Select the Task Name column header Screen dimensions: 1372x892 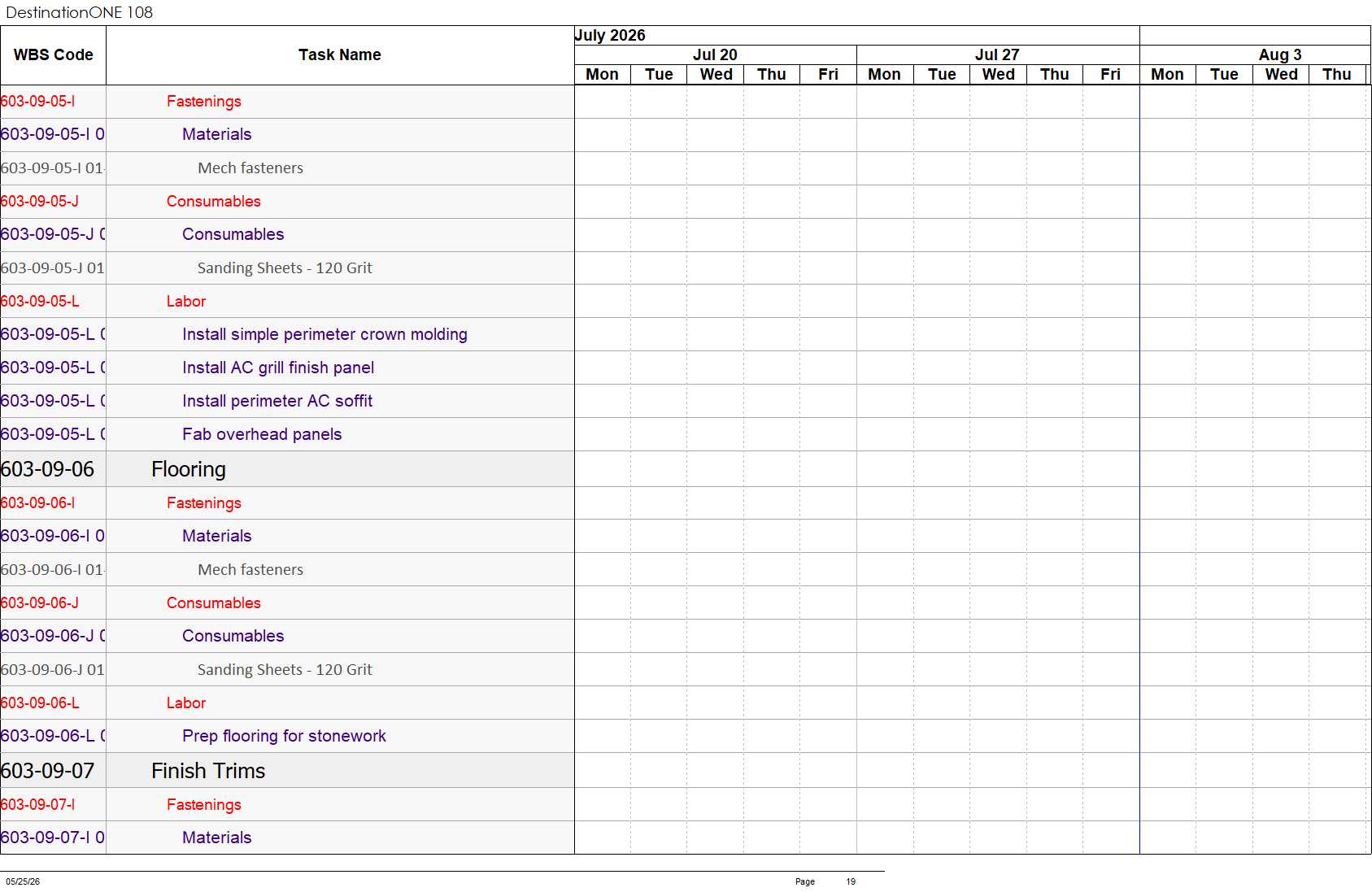tap(340, 55)
